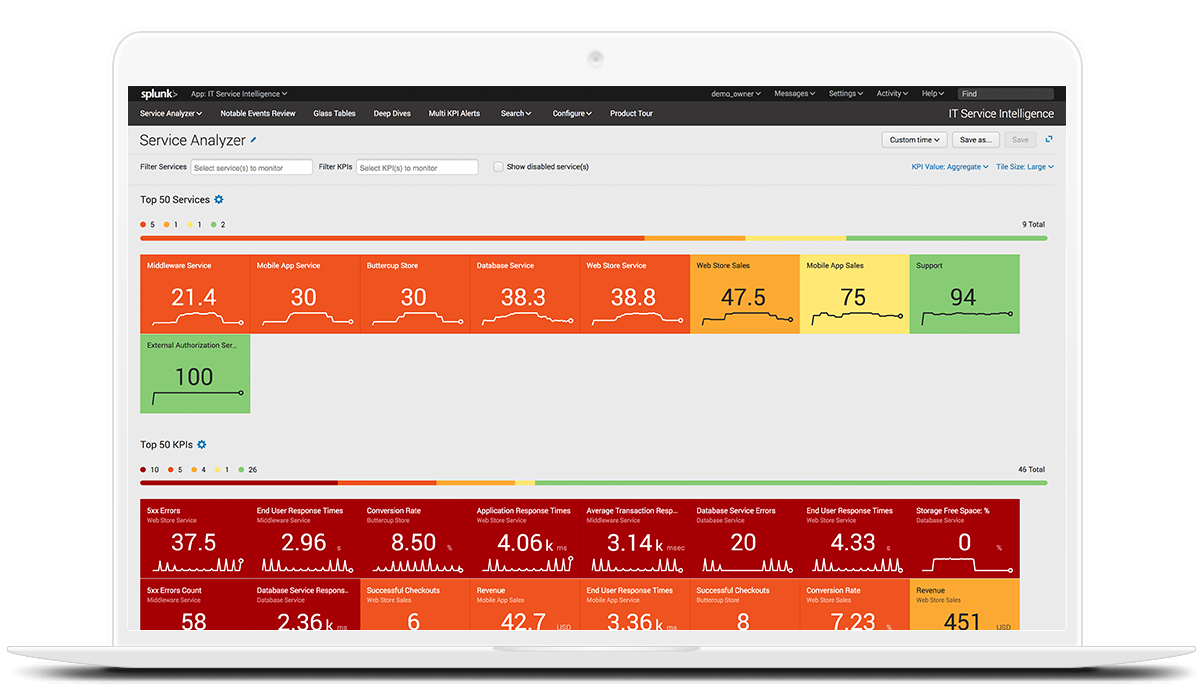The width and height of the screenshot is (1200, 695).
Task: Select the Storage Free Space: % KPI tile
Action: (965, 538)
